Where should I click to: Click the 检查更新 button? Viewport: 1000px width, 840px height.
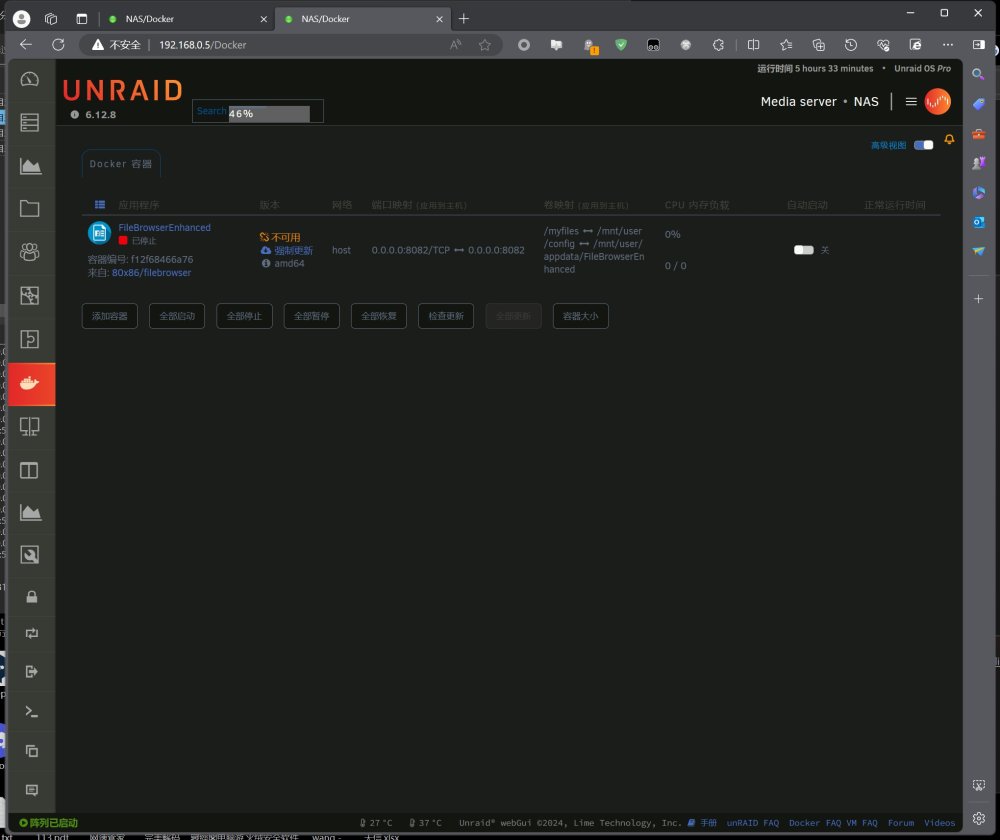[x=446, y=316]
